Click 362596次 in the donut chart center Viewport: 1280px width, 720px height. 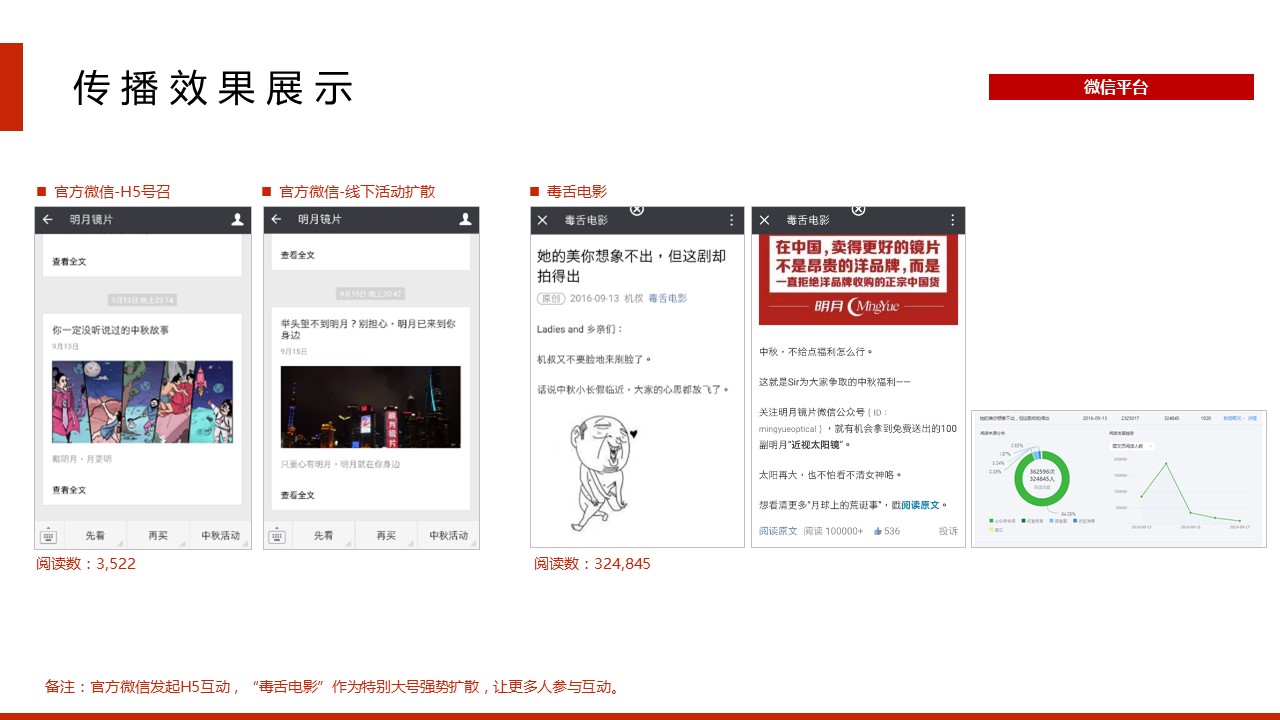pos(1042,471)
